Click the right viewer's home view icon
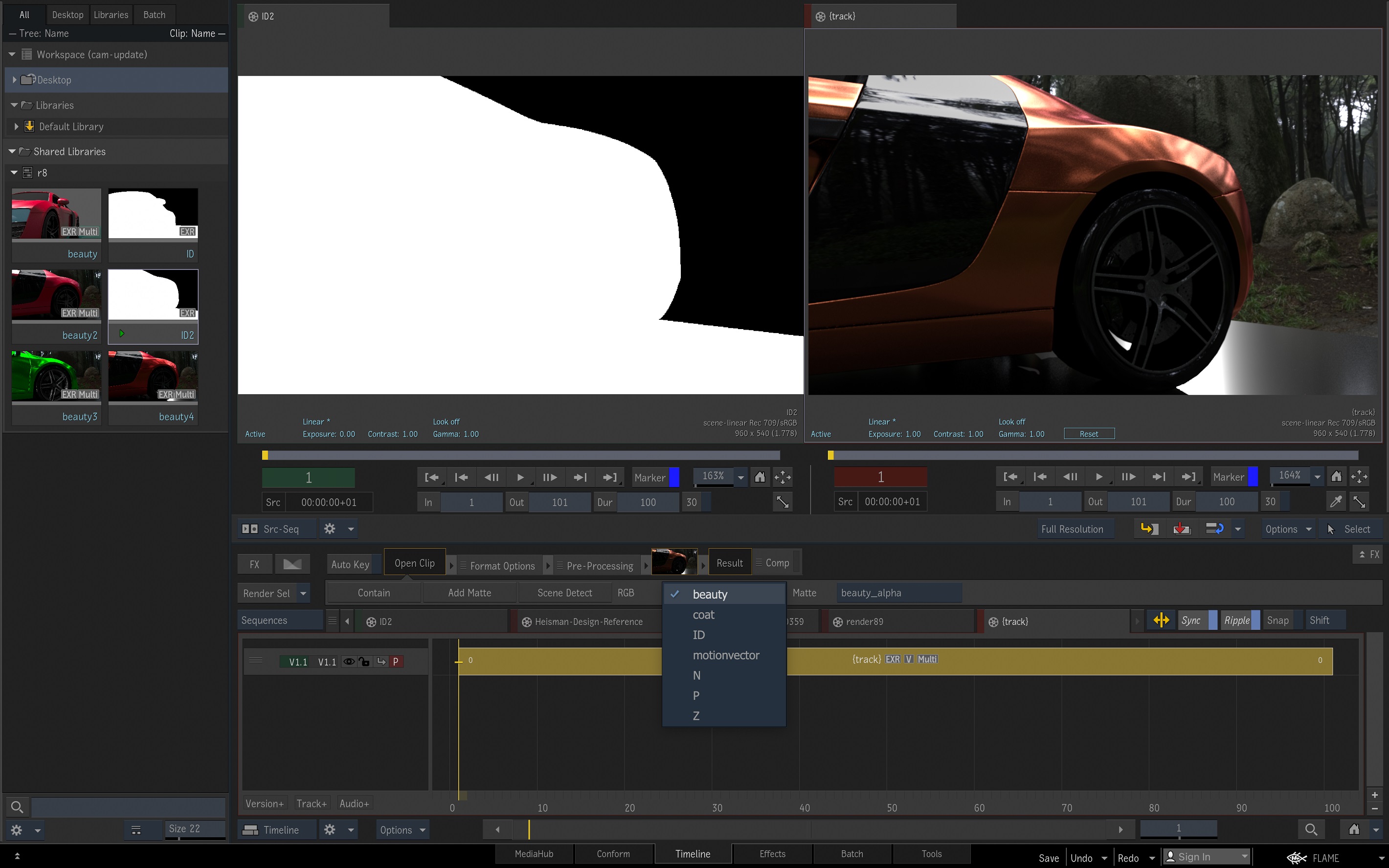This screenshot has height=868, width=1389. (x=1336, y=476)
